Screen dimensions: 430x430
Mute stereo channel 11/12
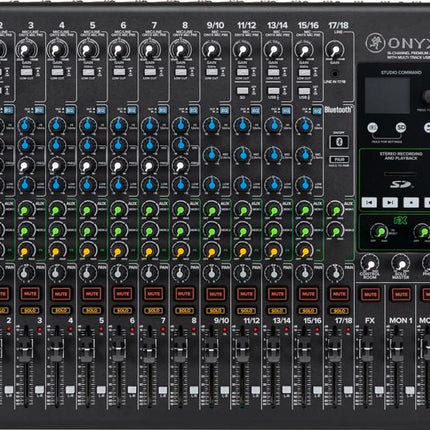tap(246, 294)
